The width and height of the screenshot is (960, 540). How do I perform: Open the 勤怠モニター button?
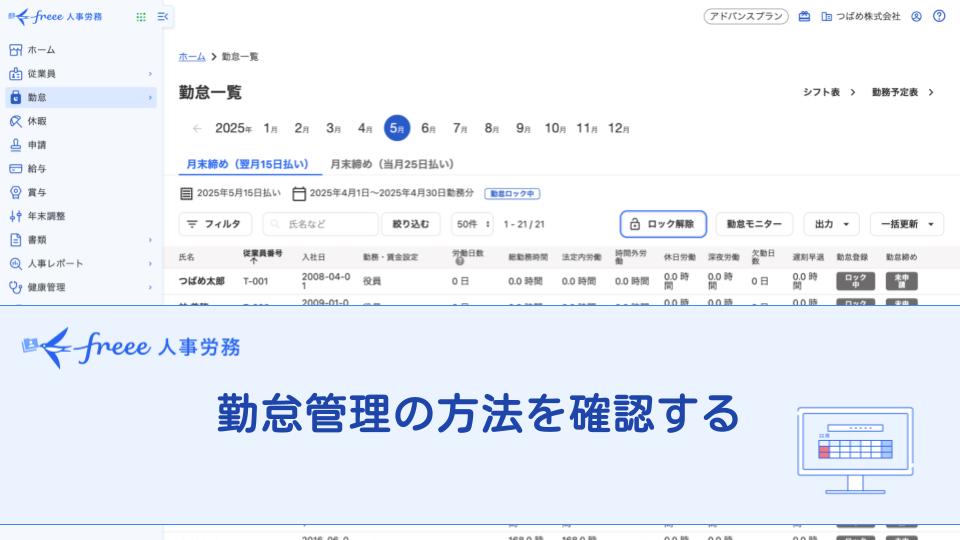[754, 224]
